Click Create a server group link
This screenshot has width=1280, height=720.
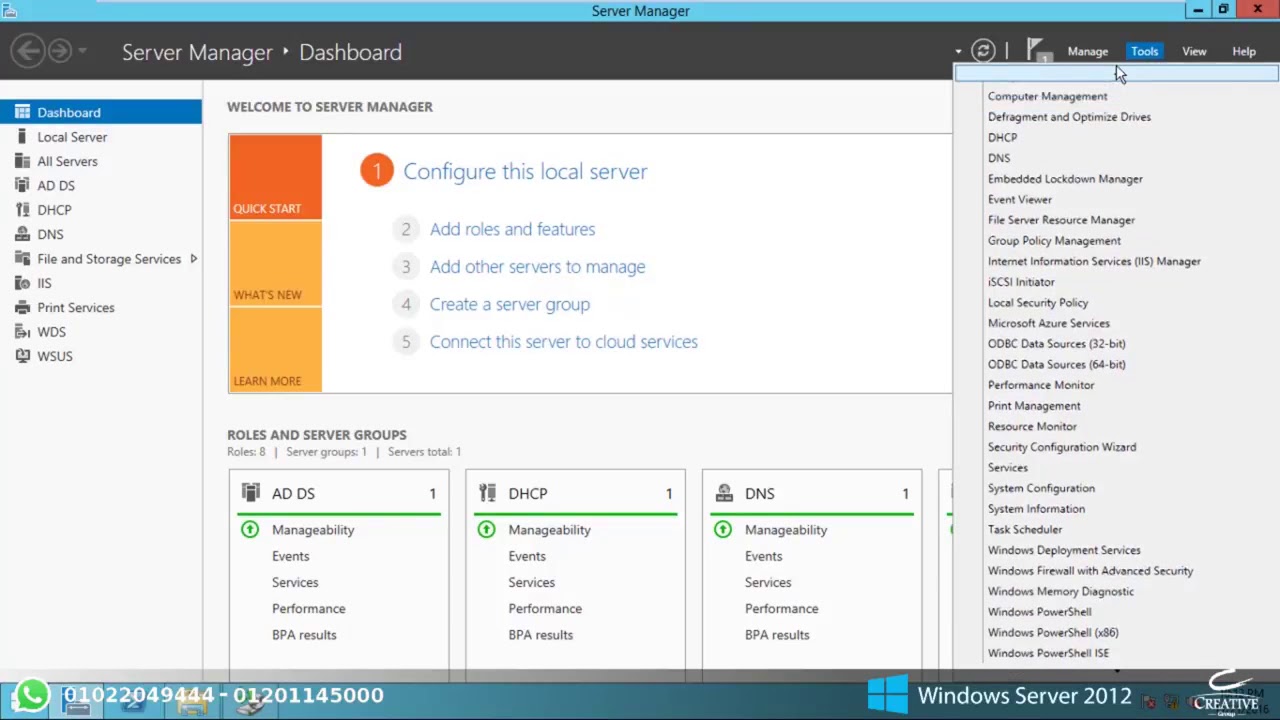[x=509, y=304]
